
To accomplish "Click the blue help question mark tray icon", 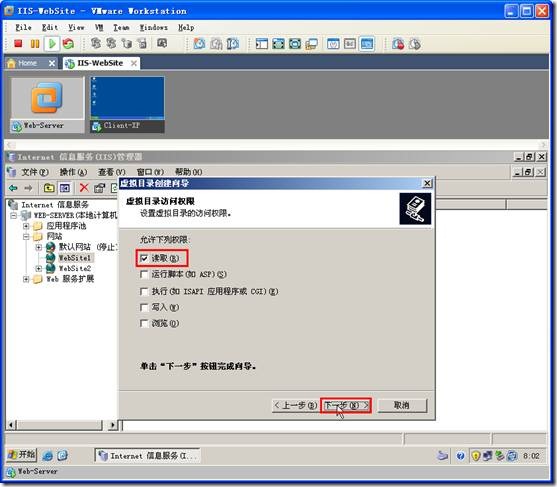I will [460, 455].
